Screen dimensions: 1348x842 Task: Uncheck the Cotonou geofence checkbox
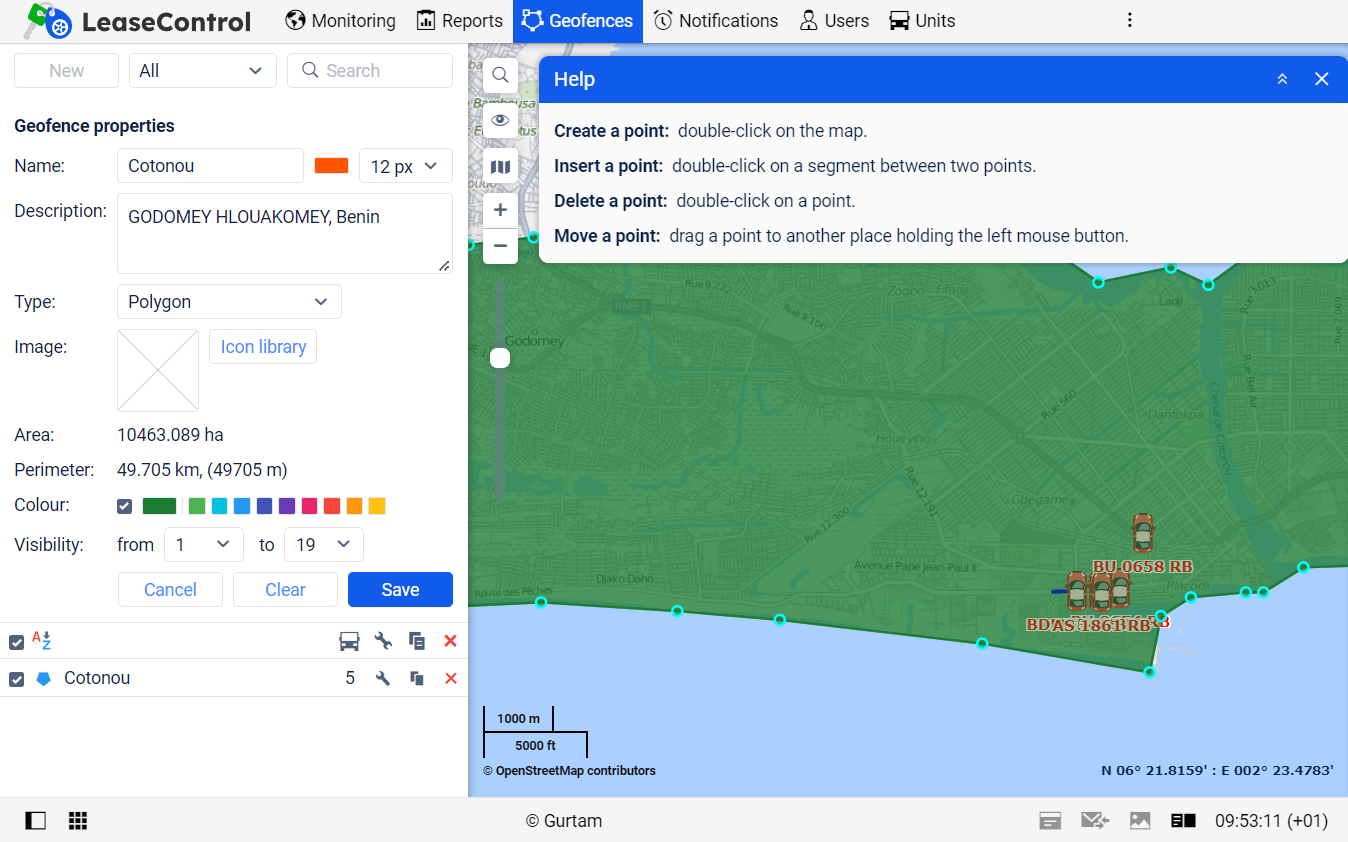coord(16,678)
